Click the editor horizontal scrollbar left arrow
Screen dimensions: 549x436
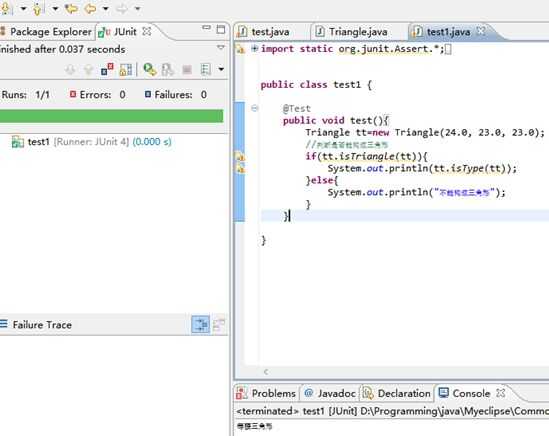(x=266, y=372)
